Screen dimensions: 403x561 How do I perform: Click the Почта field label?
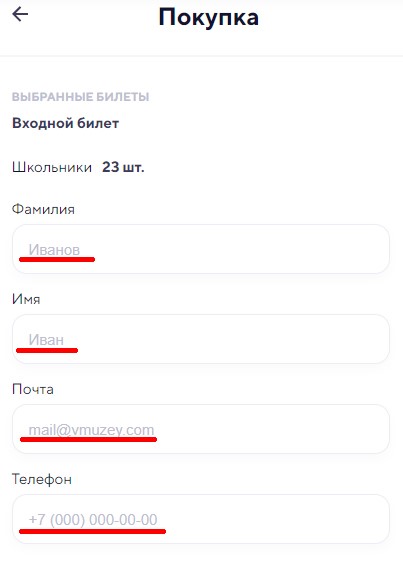(x=33, y=389)
